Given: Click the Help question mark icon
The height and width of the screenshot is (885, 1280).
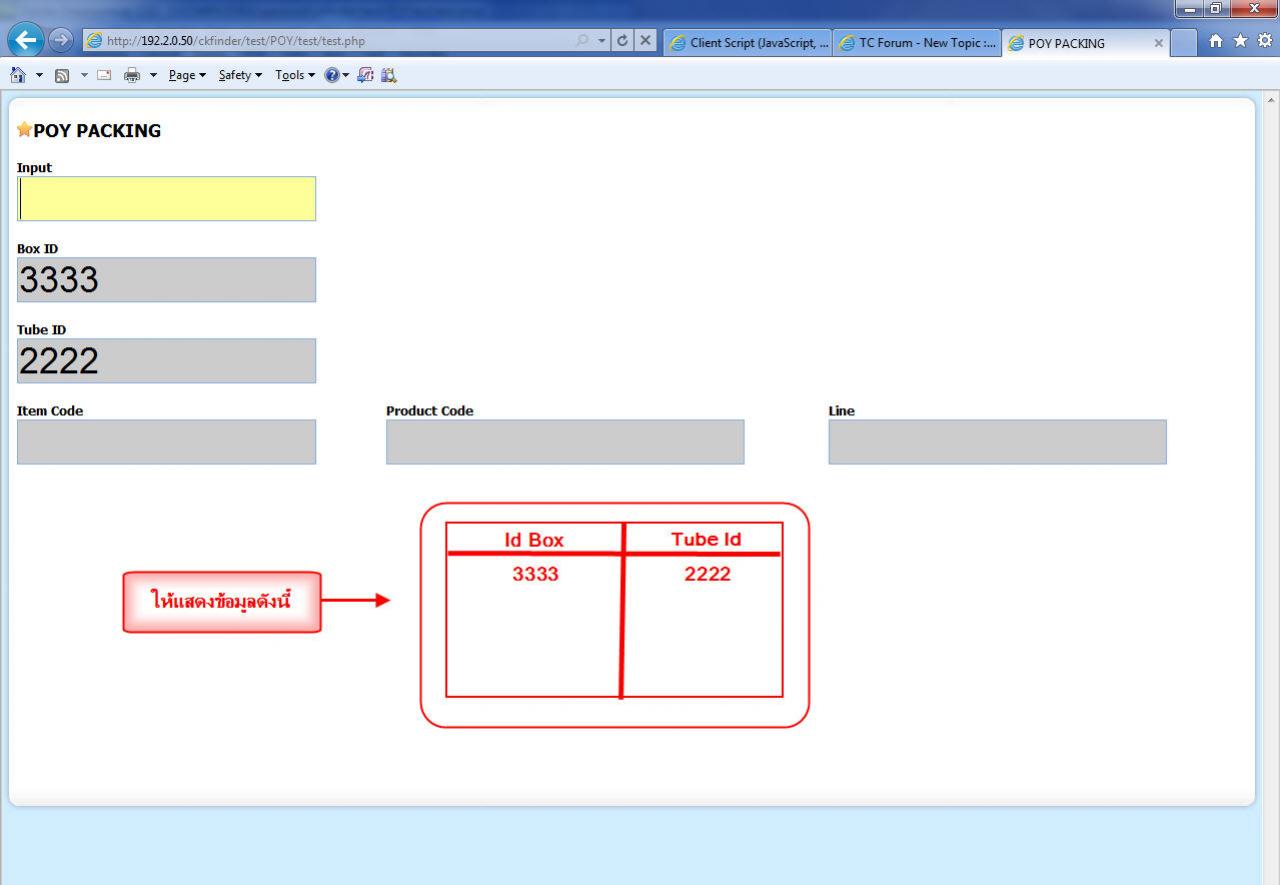Looking at the screenshot, I should (332, 75).
